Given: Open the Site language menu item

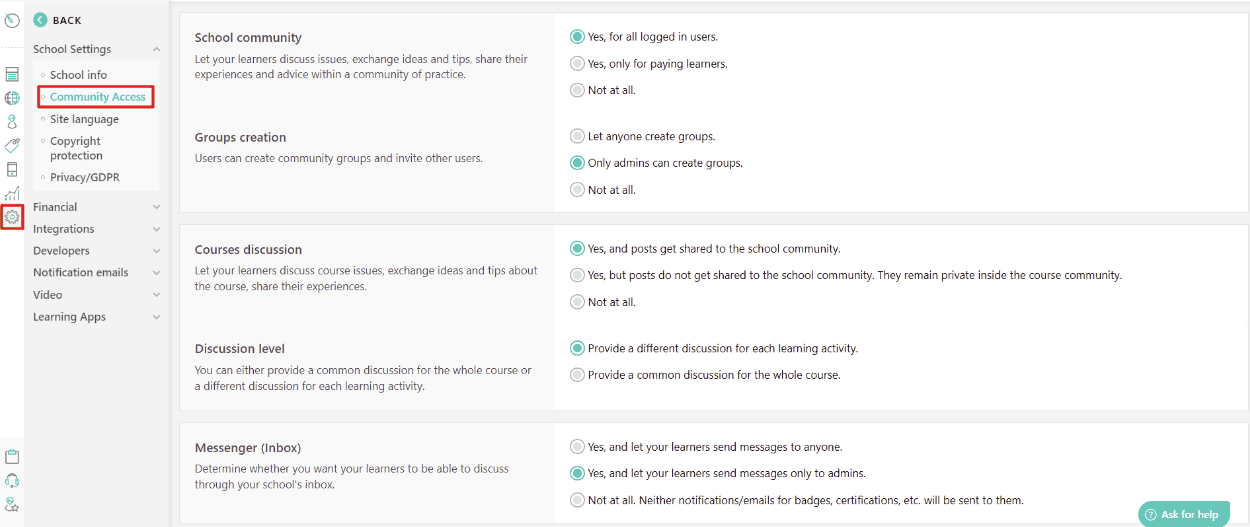Looking at the screenshot, I should pyautogui.click(x=84, y=119).
